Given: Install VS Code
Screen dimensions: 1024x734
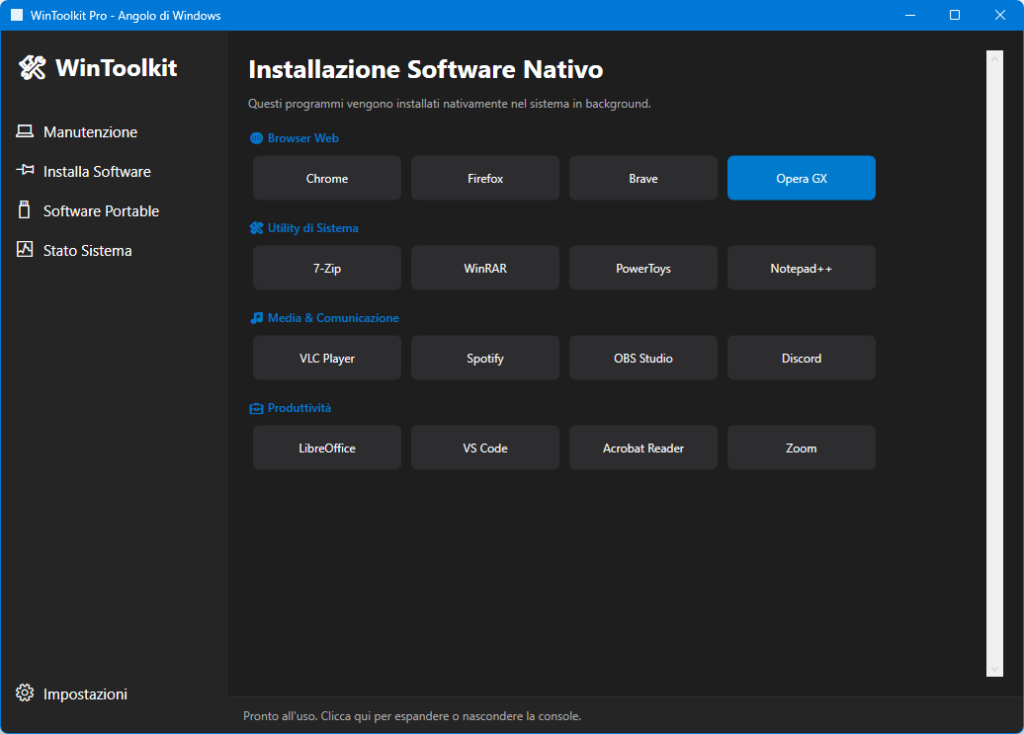Looking at the screenshot, I should tap(485, 447).
